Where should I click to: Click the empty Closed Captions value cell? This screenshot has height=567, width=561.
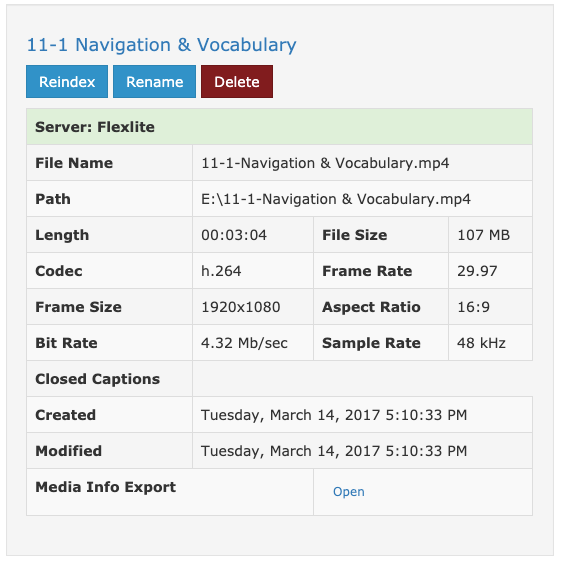coord(362,379)
